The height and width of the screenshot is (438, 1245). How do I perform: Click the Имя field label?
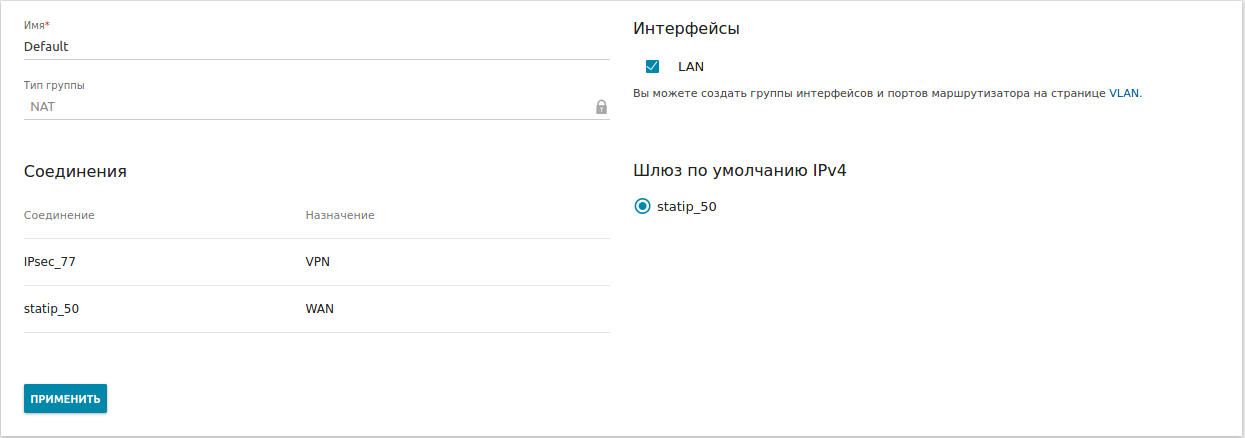coord(36,25)
